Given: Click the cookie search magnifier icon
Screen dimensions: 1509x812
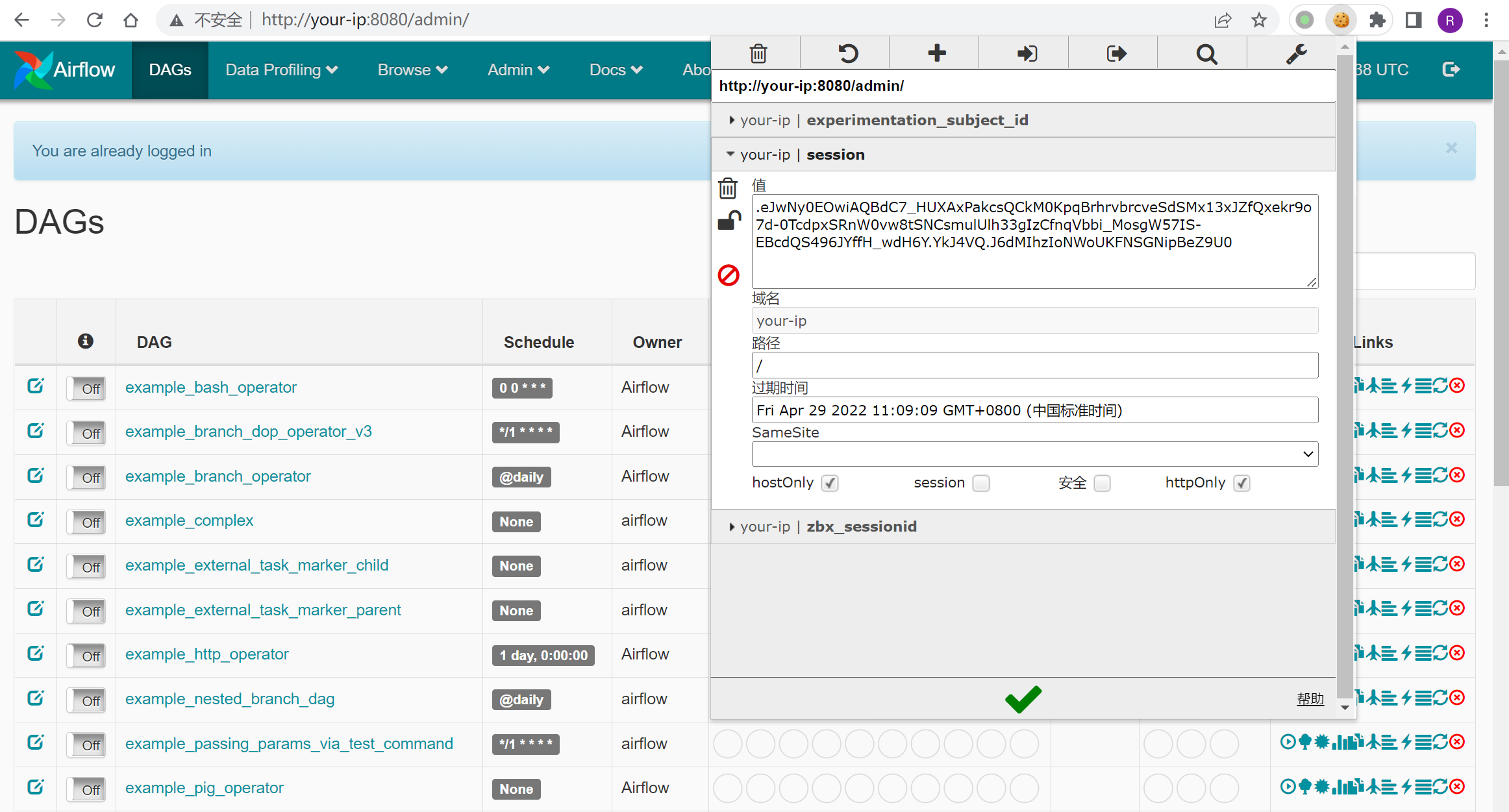Looking at the screenshot, I should (1206, 53).
